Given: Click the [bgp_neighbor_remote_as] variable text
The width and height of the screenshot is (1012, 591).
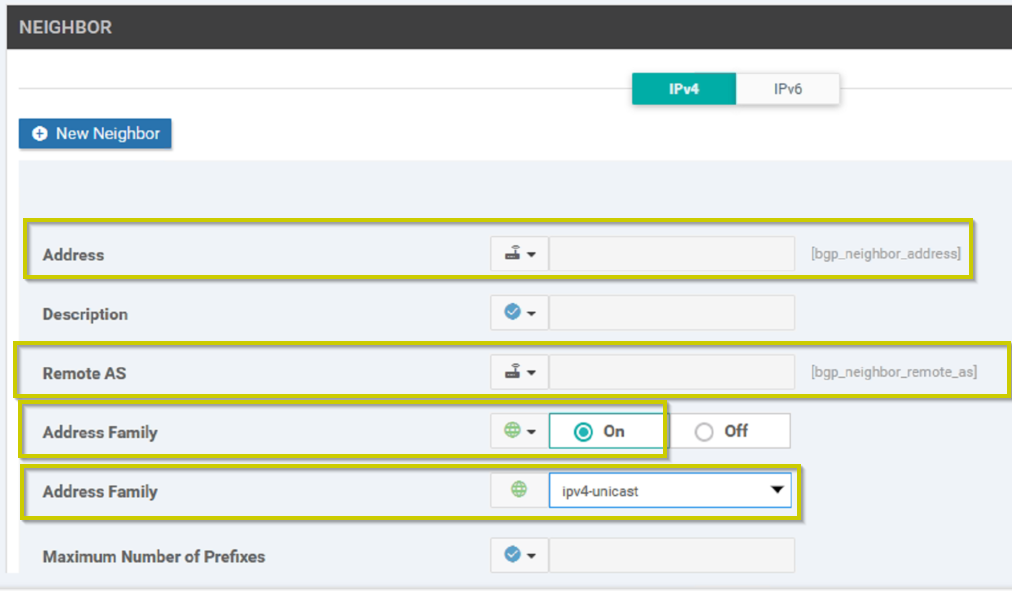Looking at the screenshot, I should click(x=894, y=372).
